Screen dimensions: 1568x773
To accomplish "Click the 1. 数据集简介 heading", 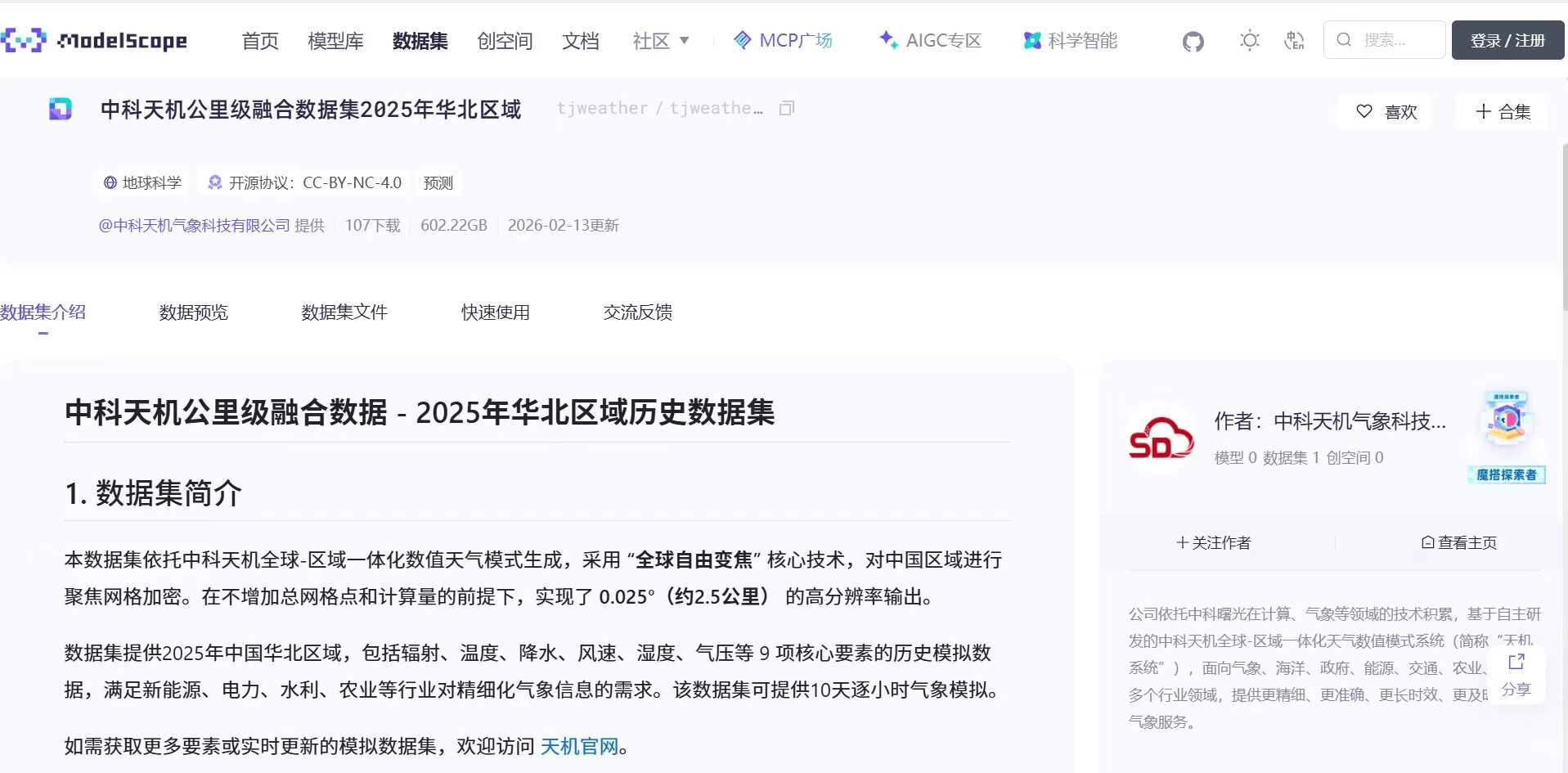I will point(153,493).
